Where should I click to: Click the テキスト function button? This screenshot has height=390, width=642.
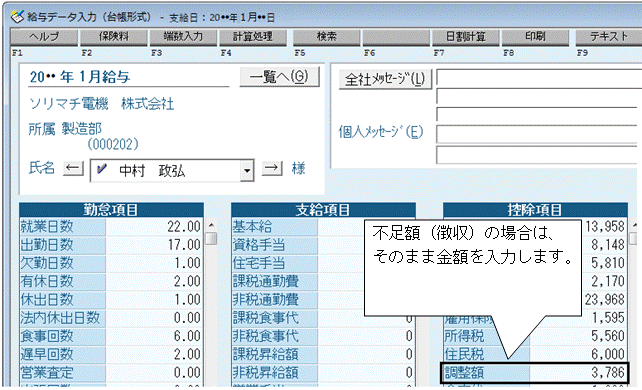[609, 37]
